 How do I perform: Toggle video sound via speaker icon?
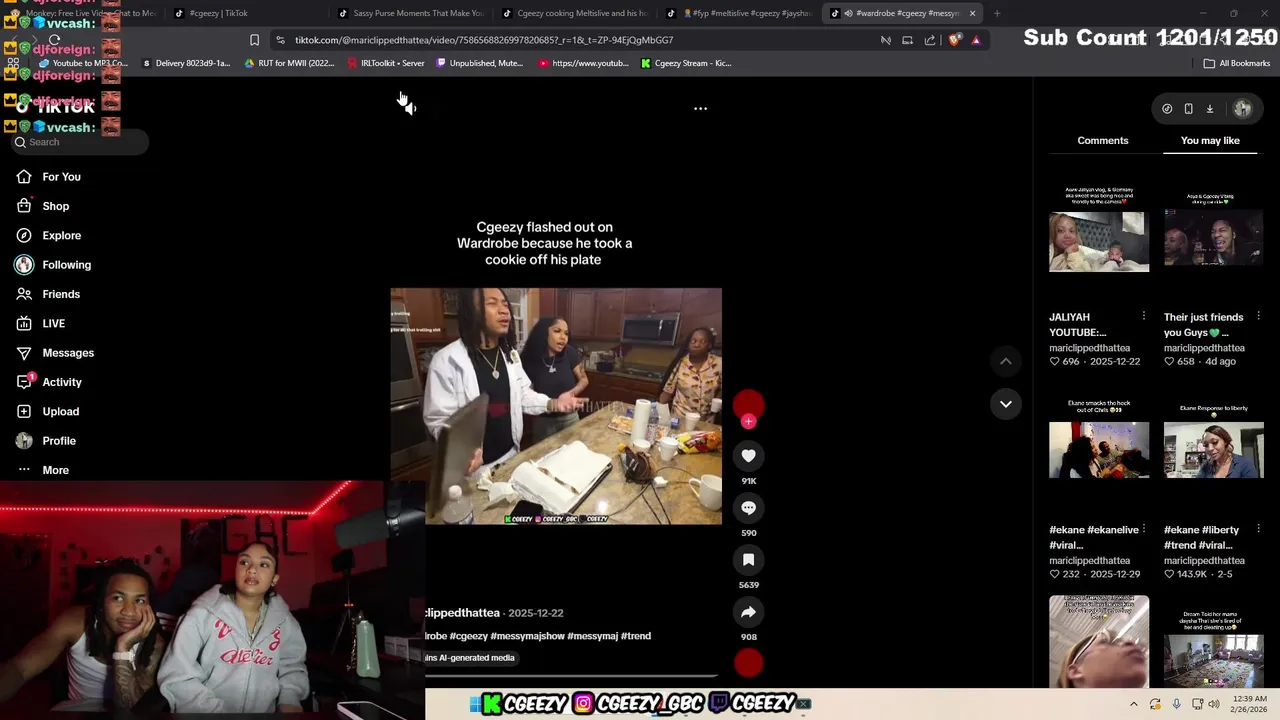(409, 108)
